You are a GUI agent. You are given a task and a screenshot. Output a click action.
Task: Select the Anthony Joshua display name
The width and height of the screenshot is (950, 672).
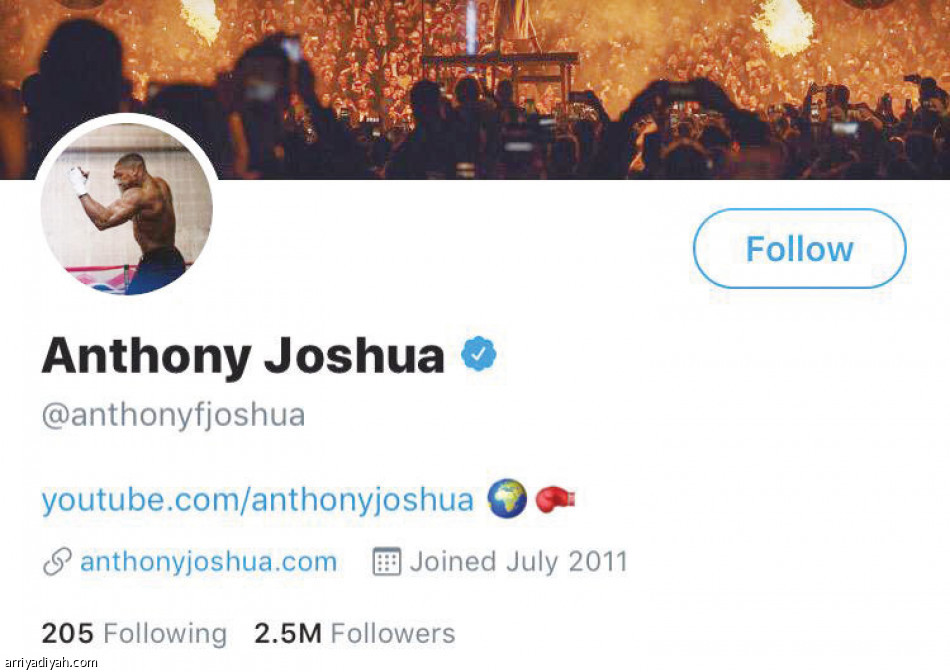[243, 355]
